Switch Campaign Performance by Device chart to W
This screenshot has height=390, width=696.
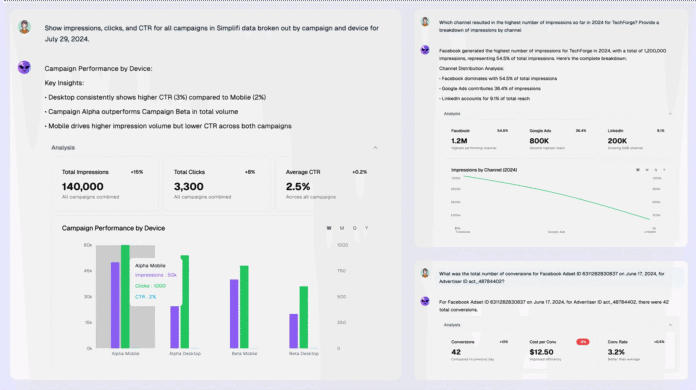click(x=329, y=228)
